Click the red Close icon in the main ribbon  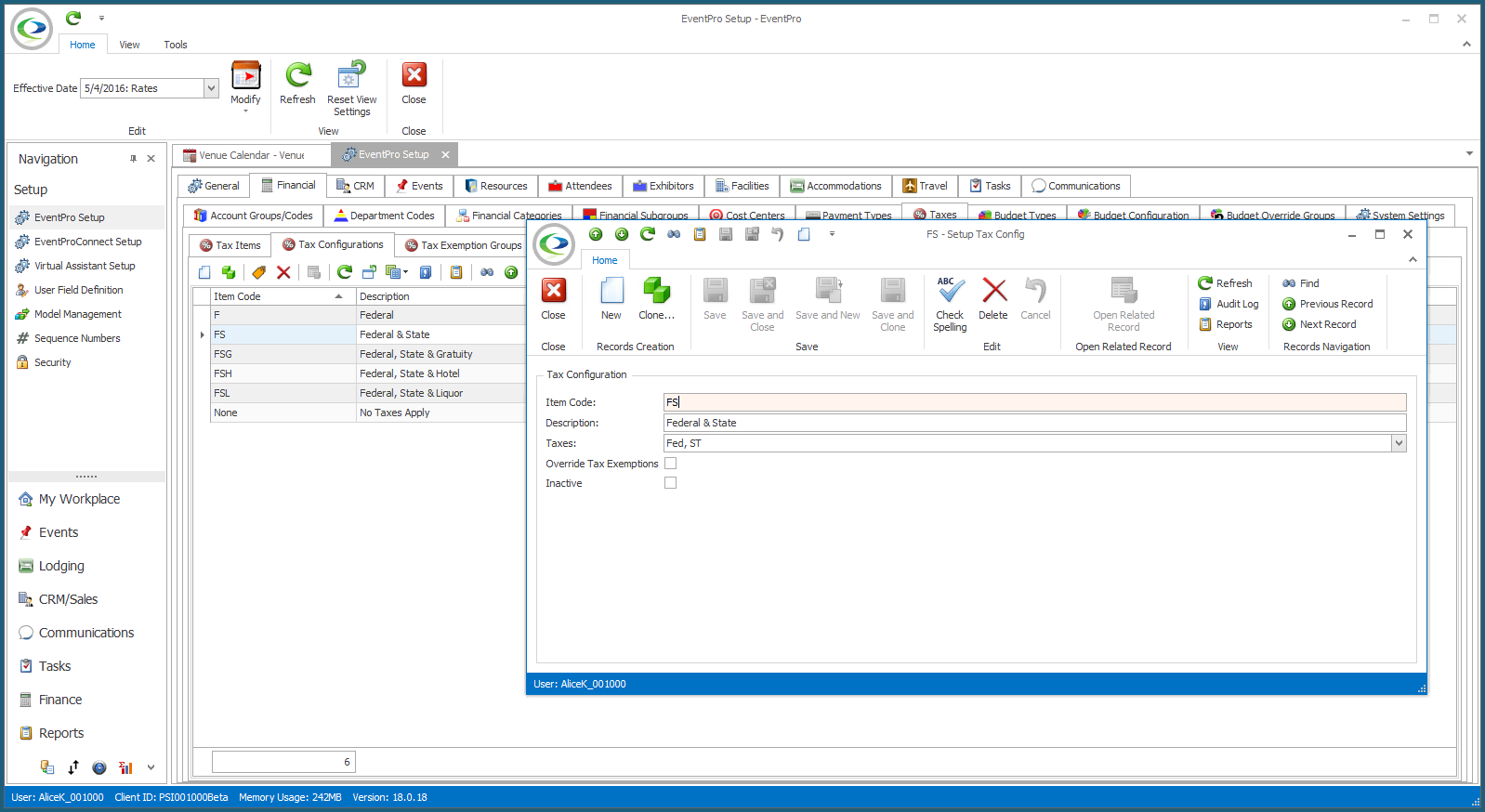pos(414,75)
